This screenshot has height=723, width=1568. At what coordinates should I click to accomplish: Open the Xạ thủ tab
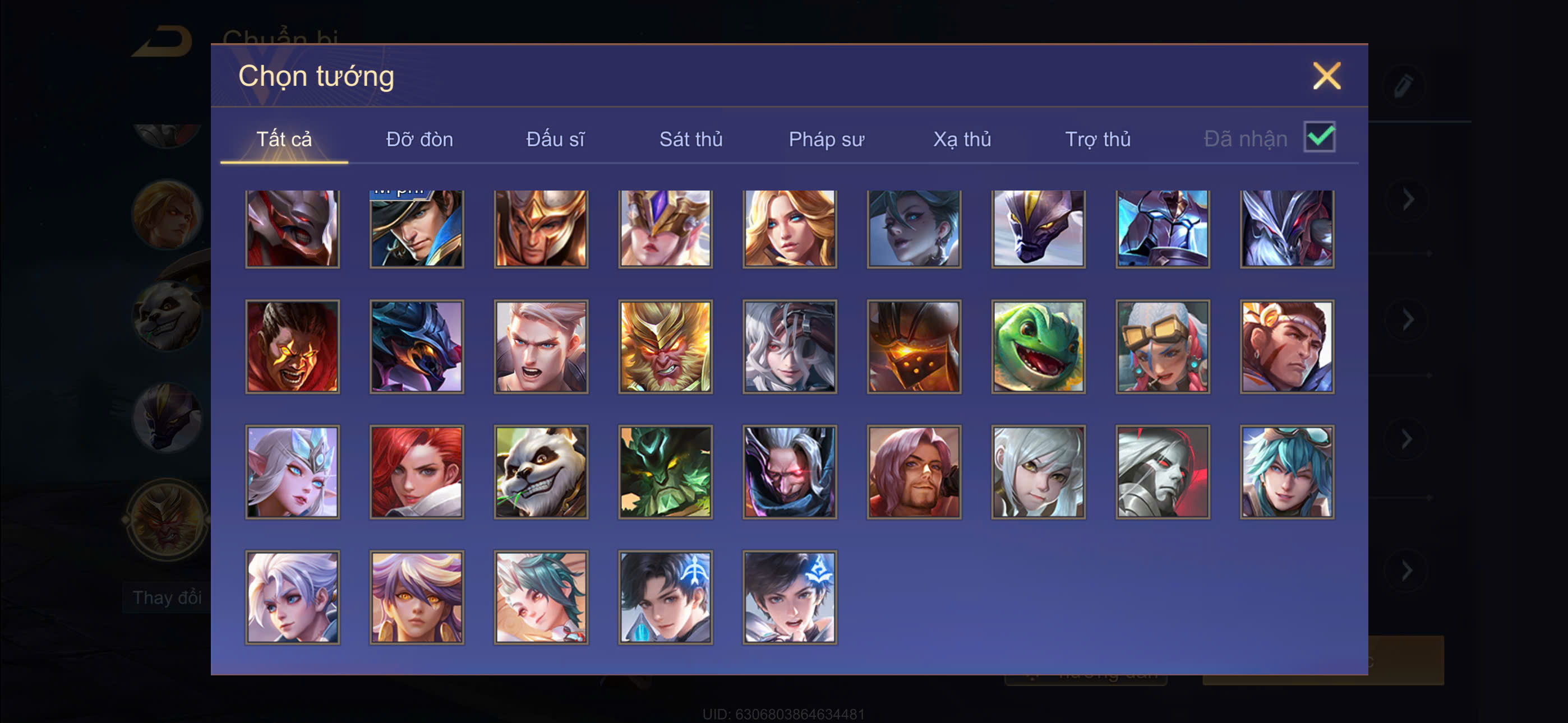(x=962, y=140)
